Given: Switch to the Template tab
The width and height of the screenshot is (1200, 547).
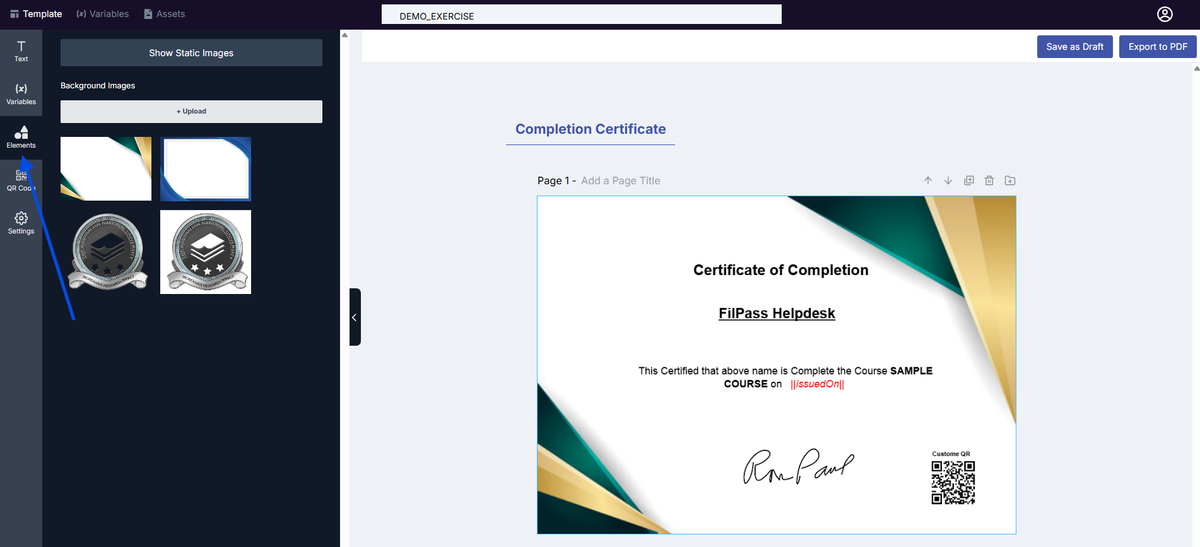Looking at the screenshot, I should tap(36, 14).
